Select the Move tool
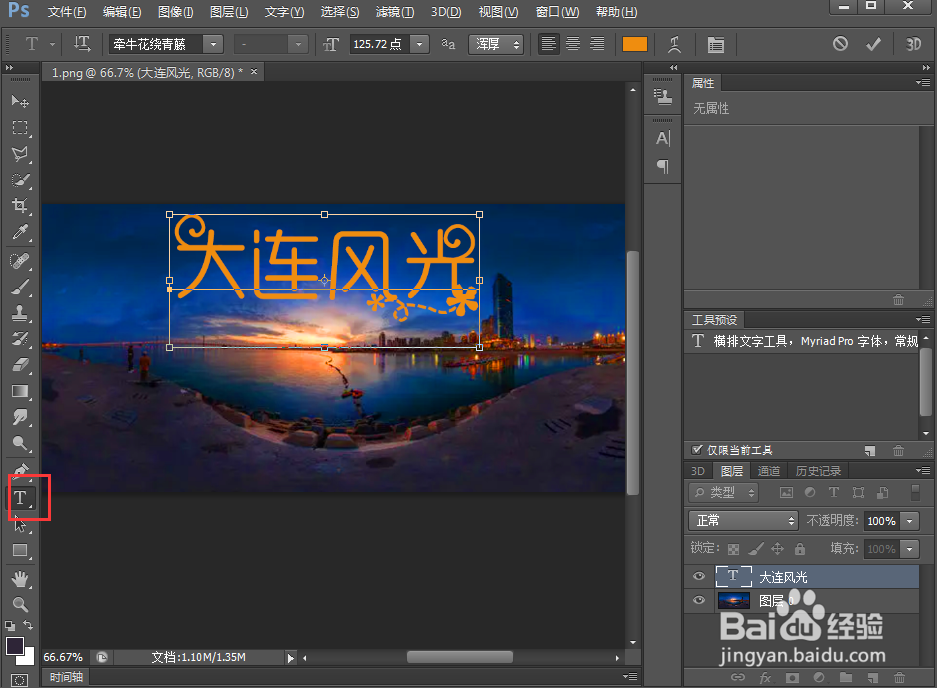This screenshot has height=688, width=937. (20, 102)
